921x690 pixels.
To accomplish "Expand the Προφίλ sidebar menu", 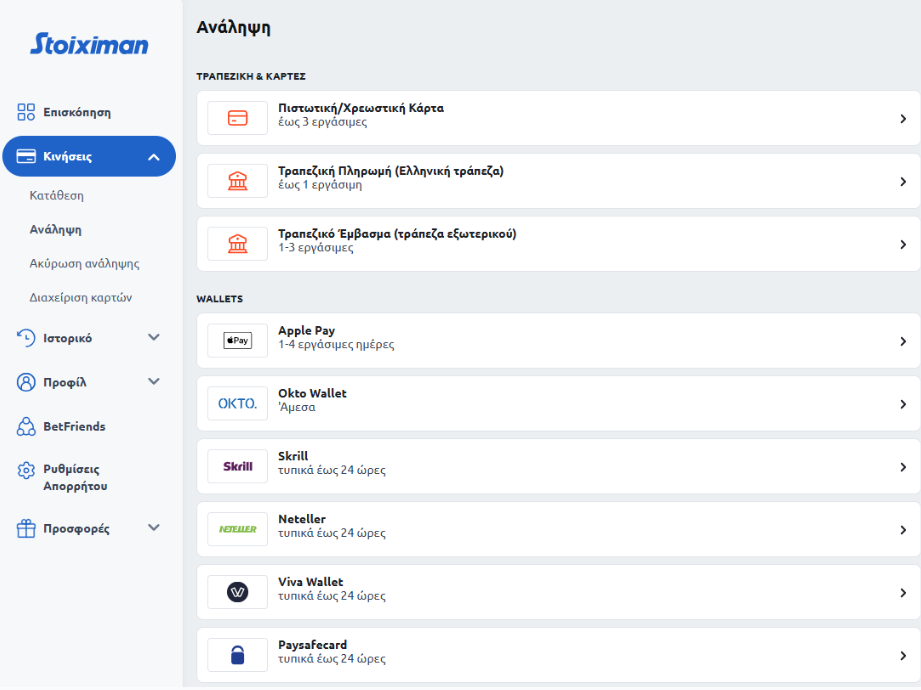I will (x=153, y=382).
